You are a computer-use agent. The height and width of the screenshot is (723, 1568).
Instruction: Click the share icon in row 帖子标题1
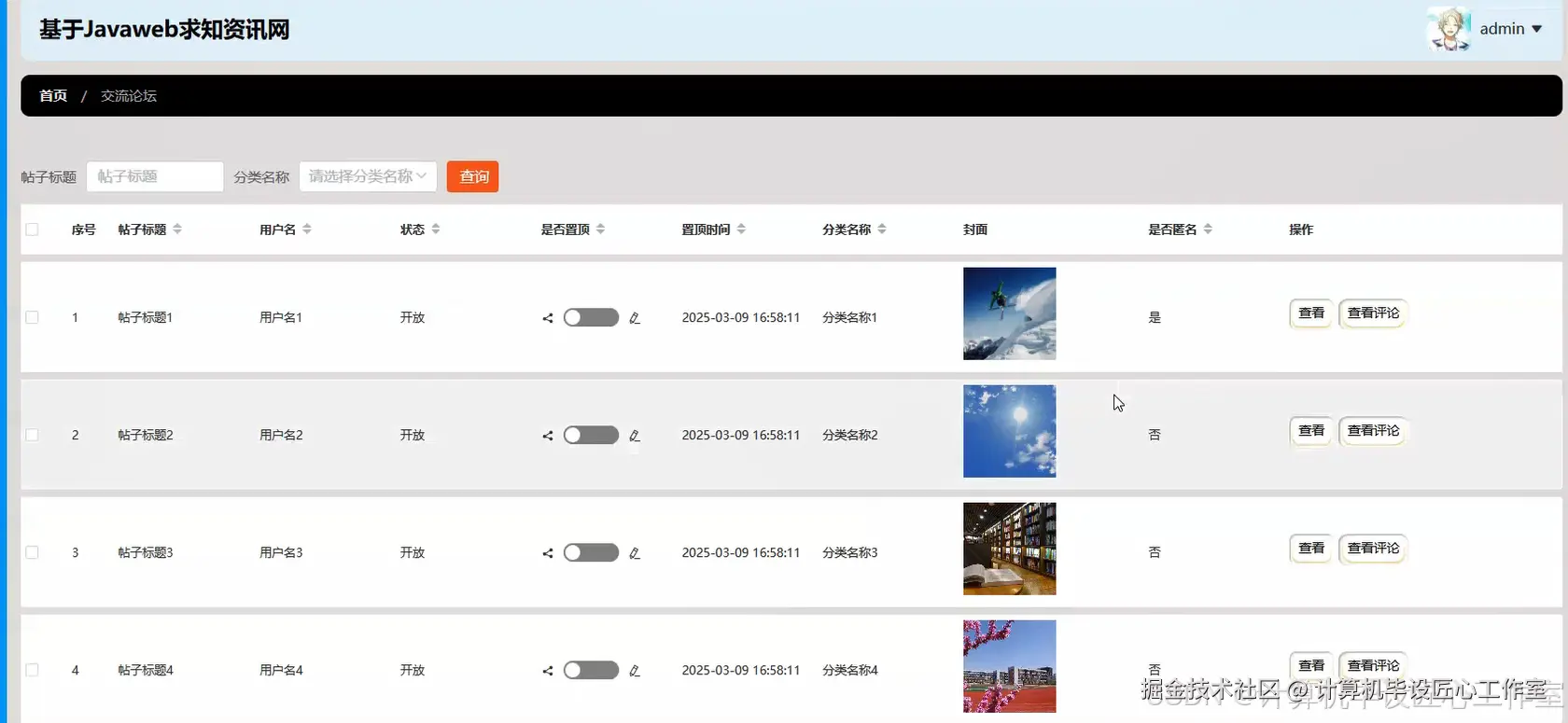548,318
